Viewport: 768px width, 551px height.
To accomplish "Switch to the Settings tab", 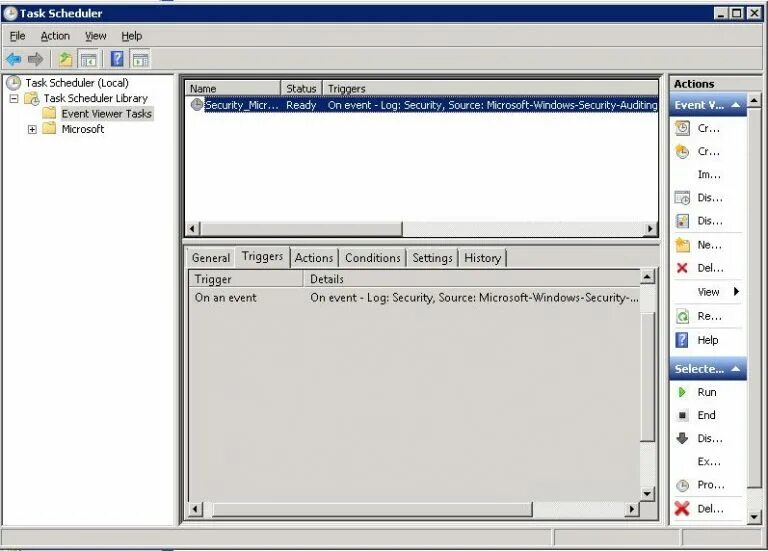I will (432, 258).
